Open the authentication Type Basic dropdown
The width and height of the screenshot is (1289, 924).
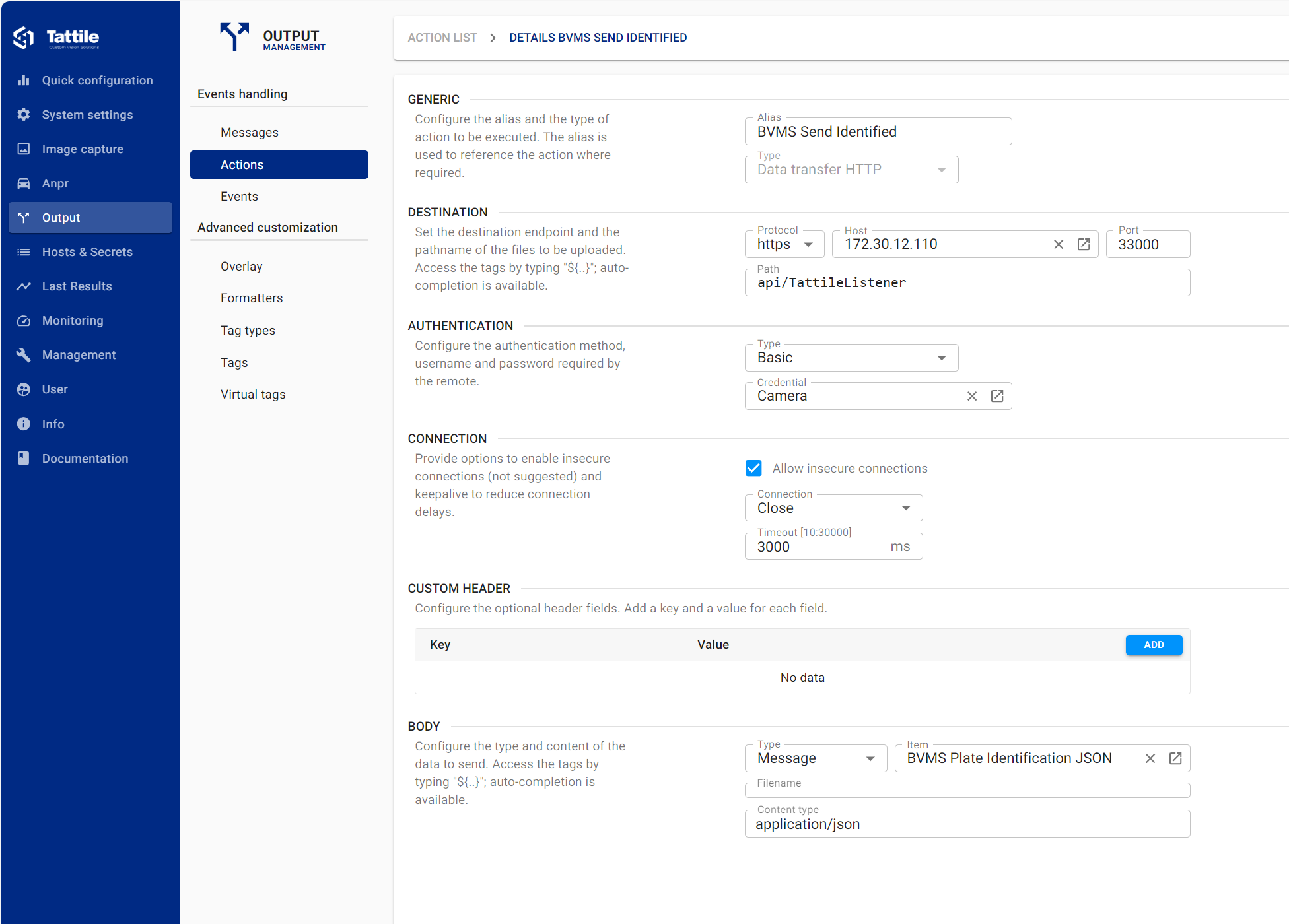[851, 358]
